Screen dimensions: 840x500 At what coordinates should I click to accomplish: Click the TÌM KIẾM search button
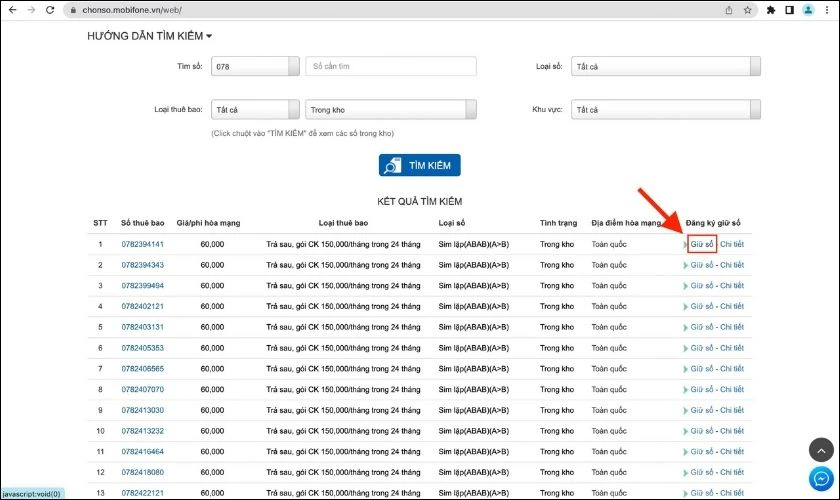419,165
